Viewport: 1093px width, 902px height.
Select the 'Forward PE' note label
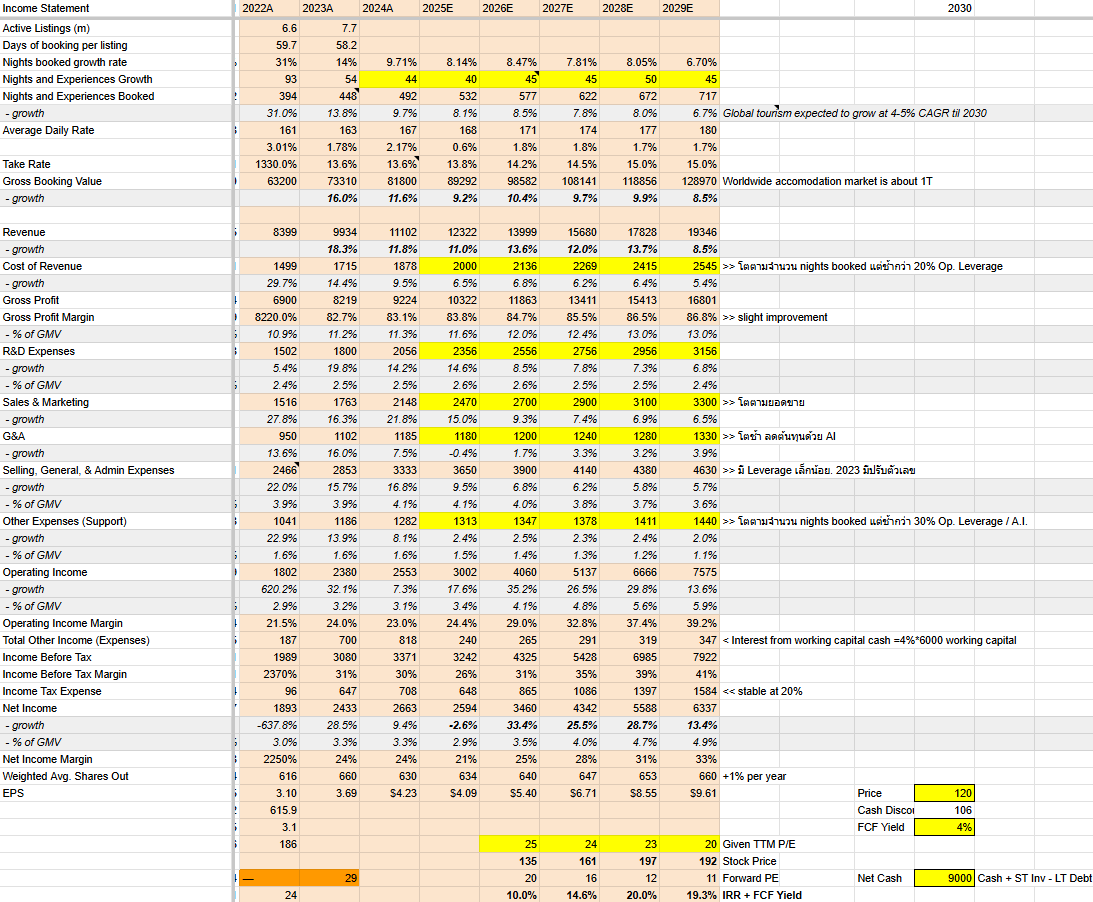pos(751,878)
